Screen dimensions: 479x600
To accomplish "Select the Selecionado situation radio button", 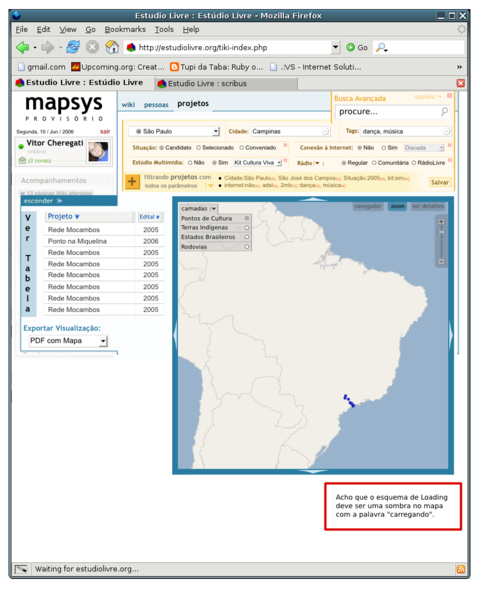I will pos(199,148).
